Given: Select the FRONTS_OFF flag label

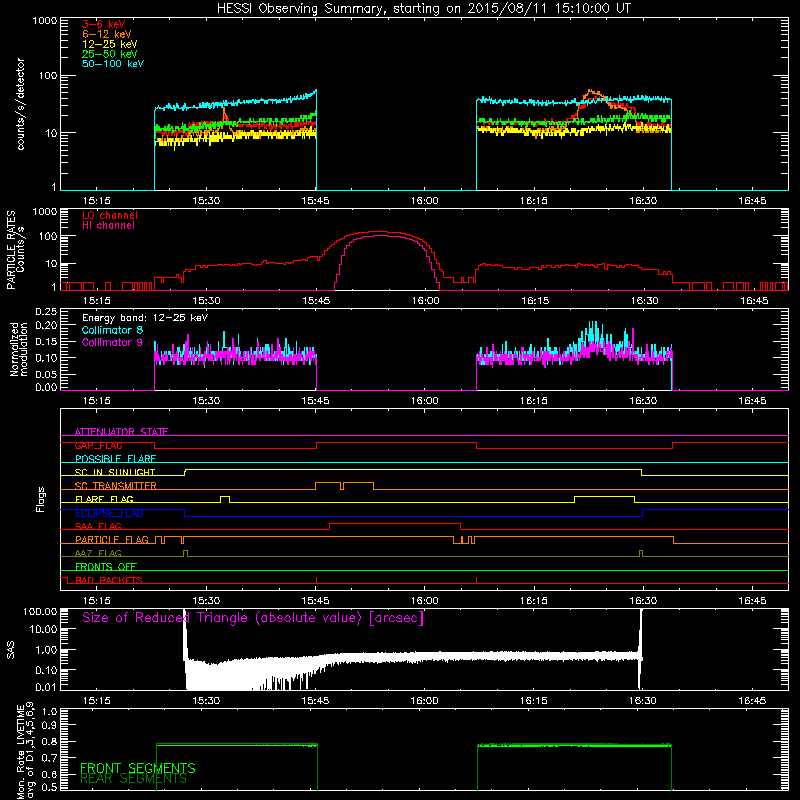Looking at the screenshot, I should click(106, 566).
